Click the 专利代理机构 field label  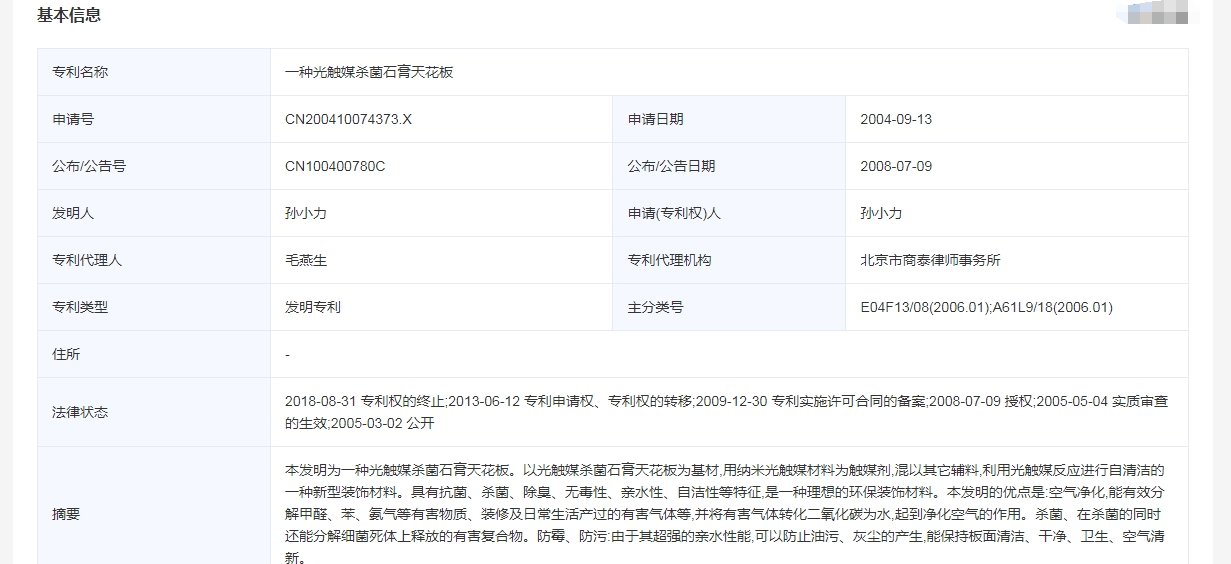(x=669, y=260)
